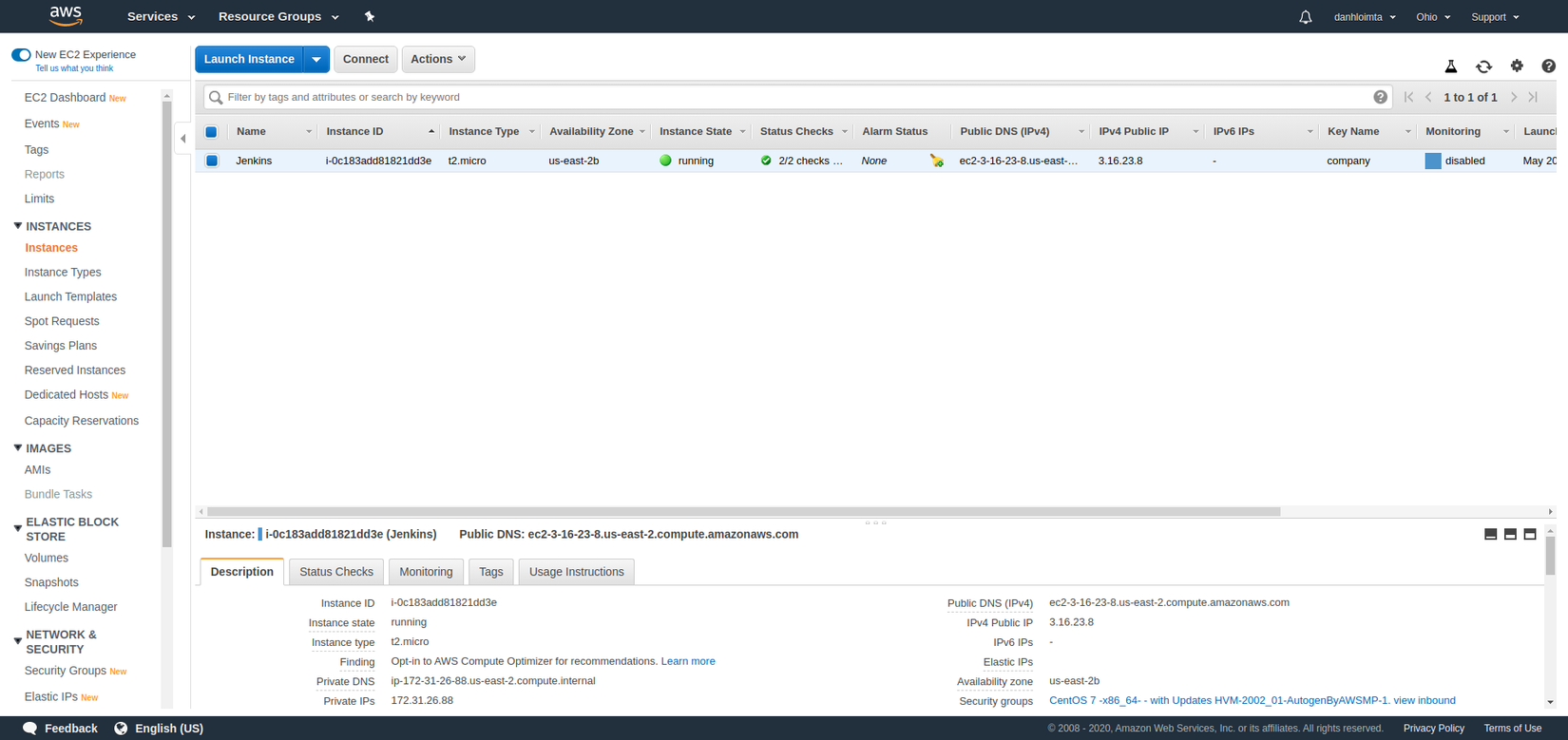Screen dimensions: 1568x740
Task: Switch to the Usage Instructions tab
Action: coord(577,572)
